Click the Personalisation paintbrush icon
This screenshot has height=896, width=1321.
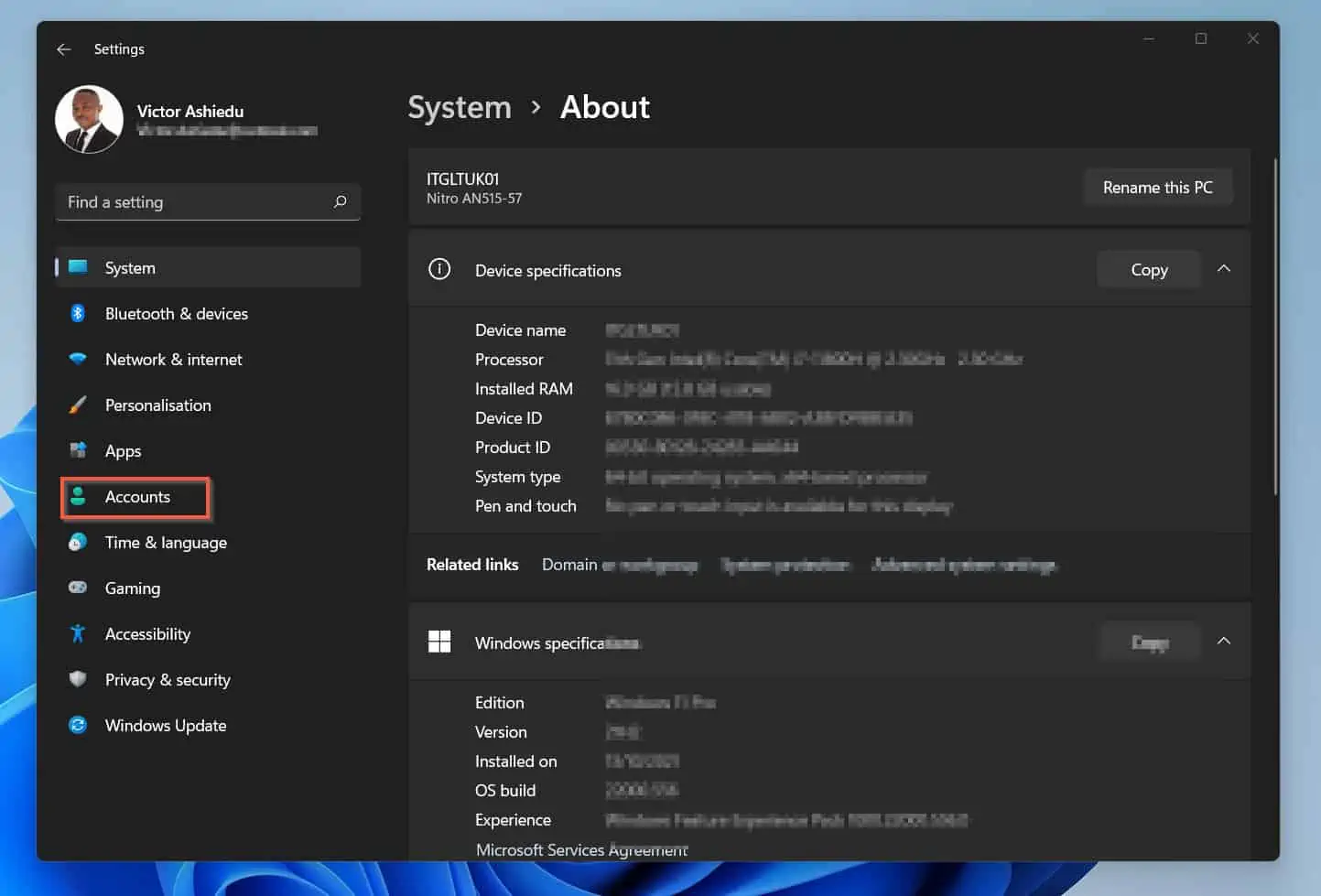click(x=78, y=405)
